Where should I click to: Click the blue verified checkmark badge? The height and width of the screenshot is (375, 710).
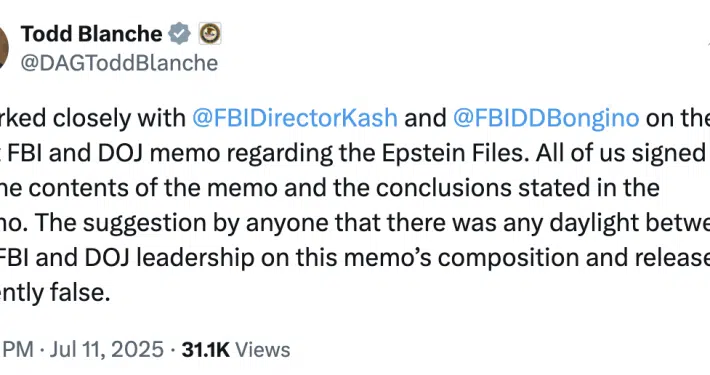click(180, 34)
